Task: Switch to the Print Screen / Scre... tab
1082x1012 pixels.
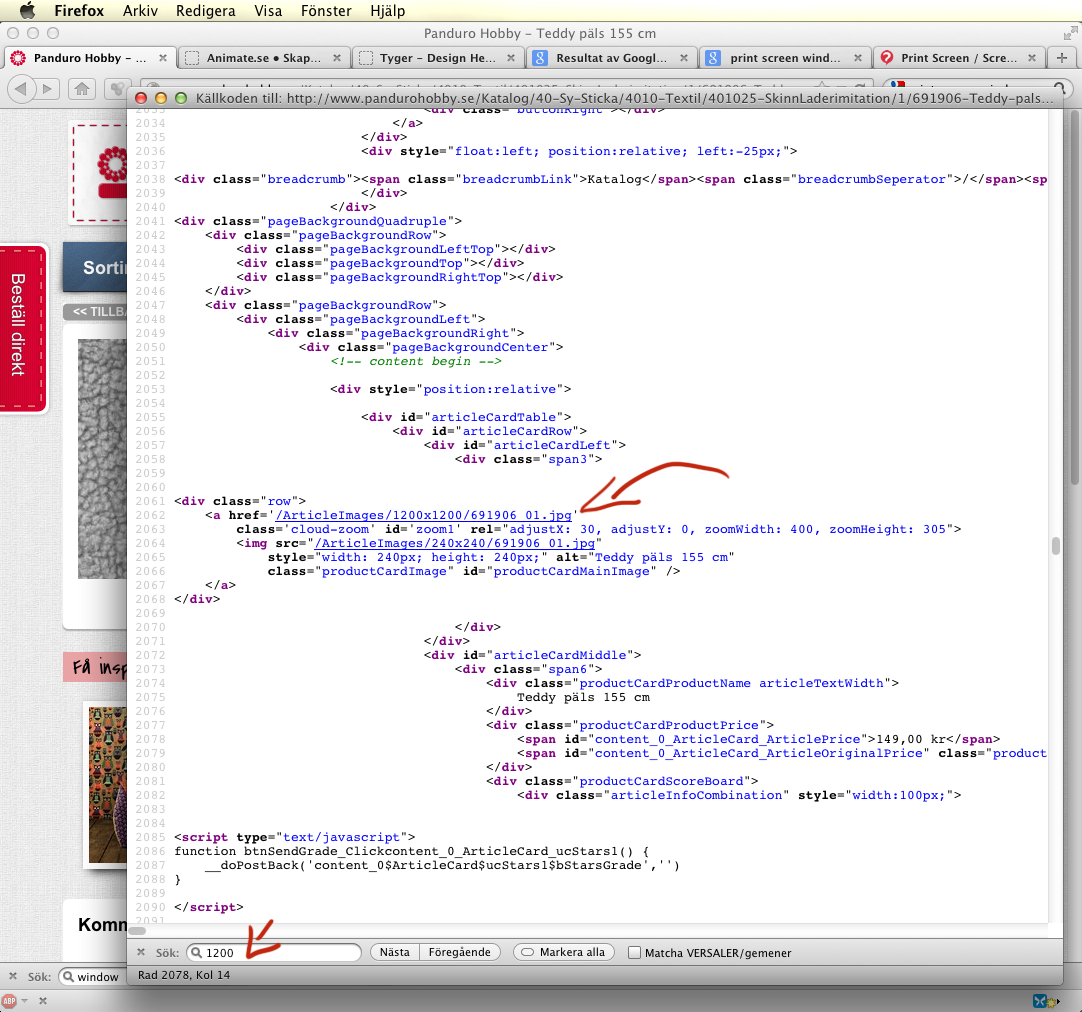Action: pyautogui.click(x=958, y=58)
